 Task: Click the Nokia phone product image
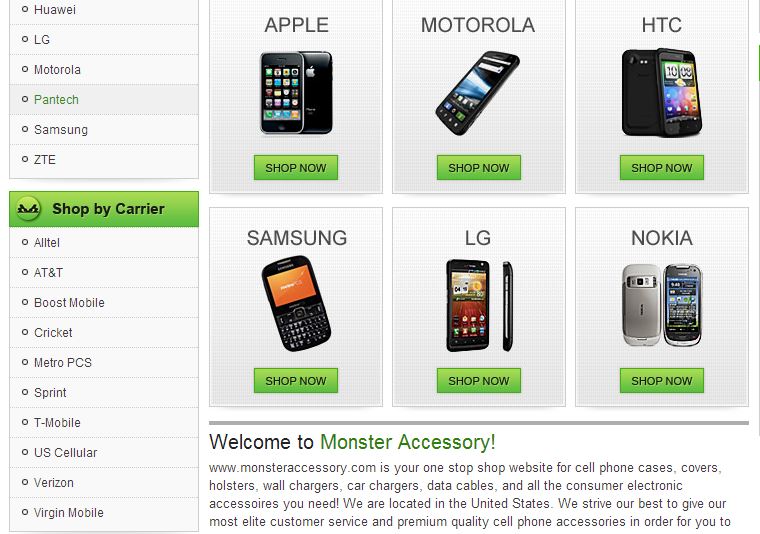tap(662, 305)
